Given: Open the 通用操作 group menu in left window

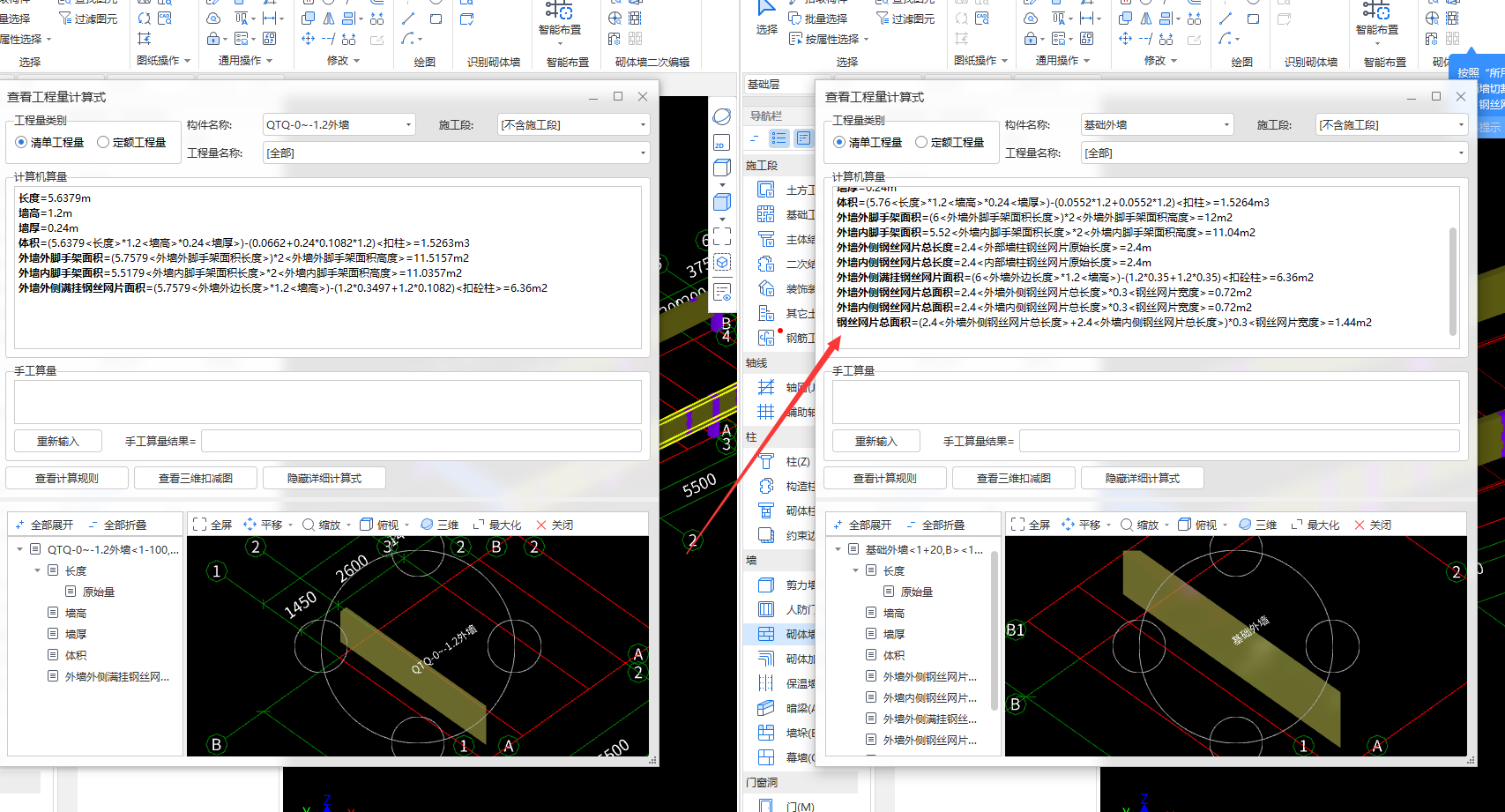Looking at the screenshot, I should [246, 61].
